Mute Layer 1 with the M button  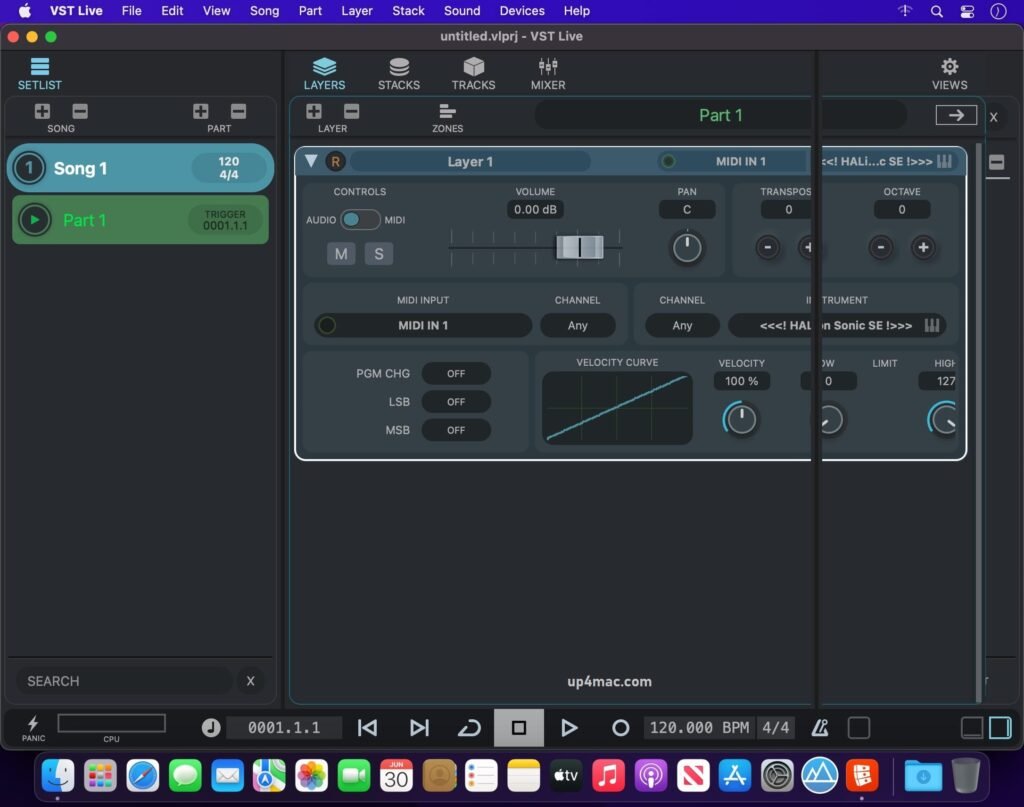point(341,254)
